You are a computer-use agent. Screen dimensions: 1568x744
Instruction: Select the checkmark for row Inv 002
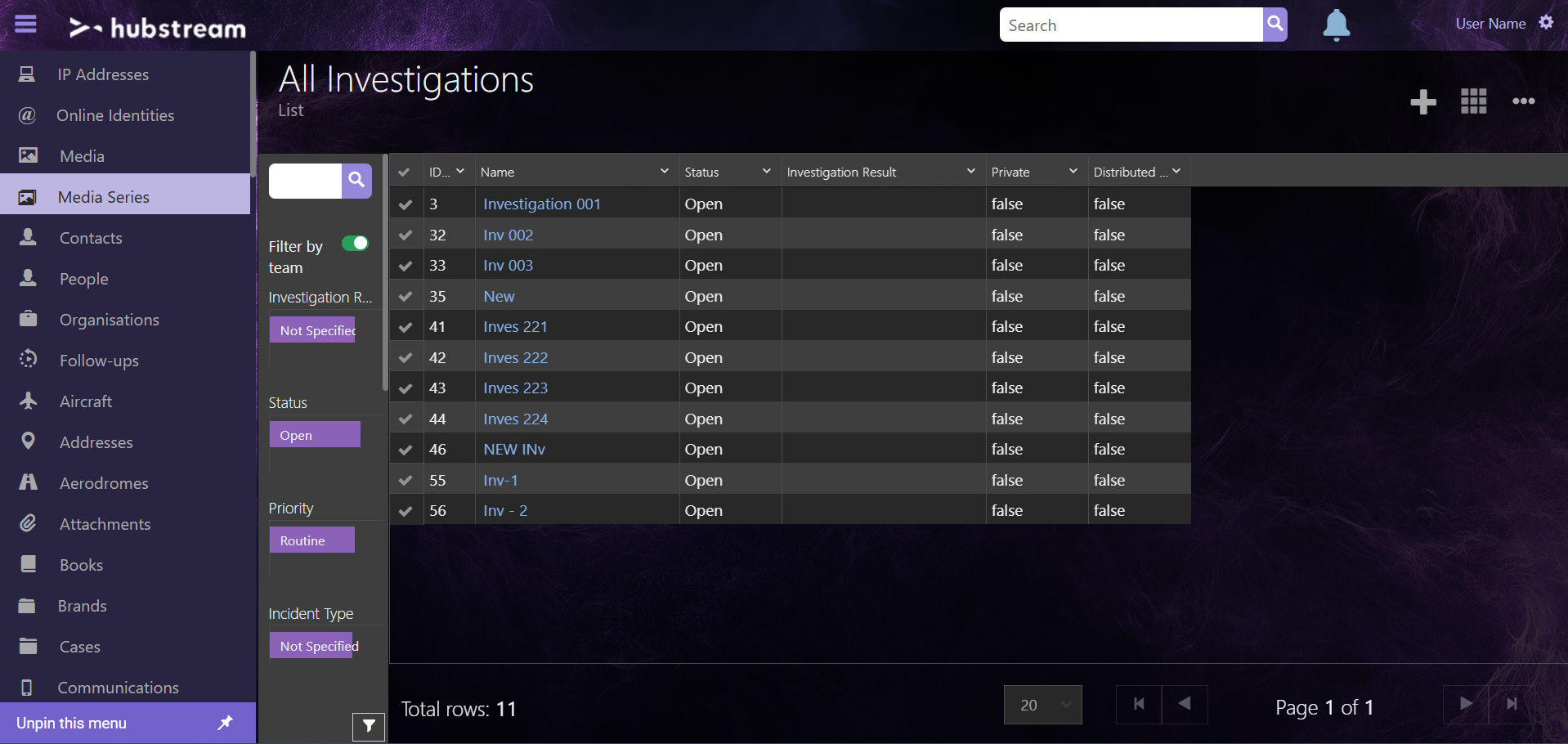point(405,235)
